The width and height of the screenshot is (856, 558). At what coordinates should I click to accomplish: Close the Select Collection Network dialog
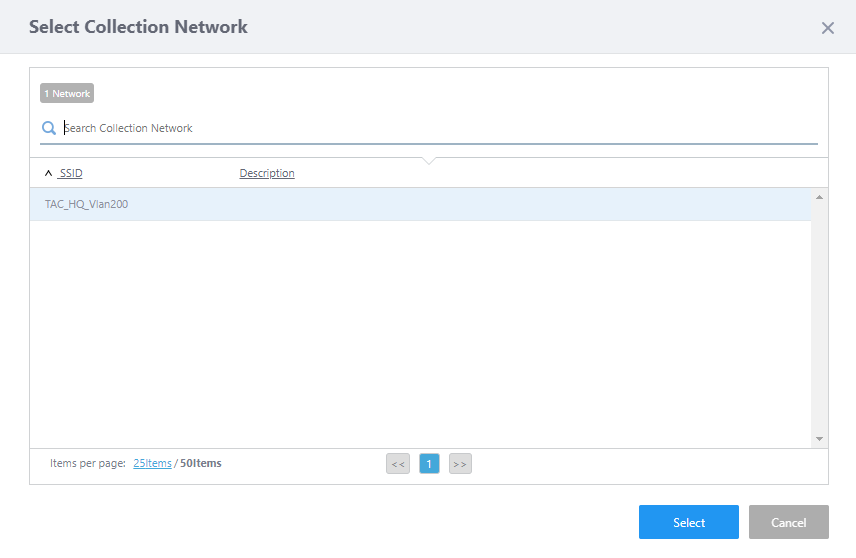(828, 28)
